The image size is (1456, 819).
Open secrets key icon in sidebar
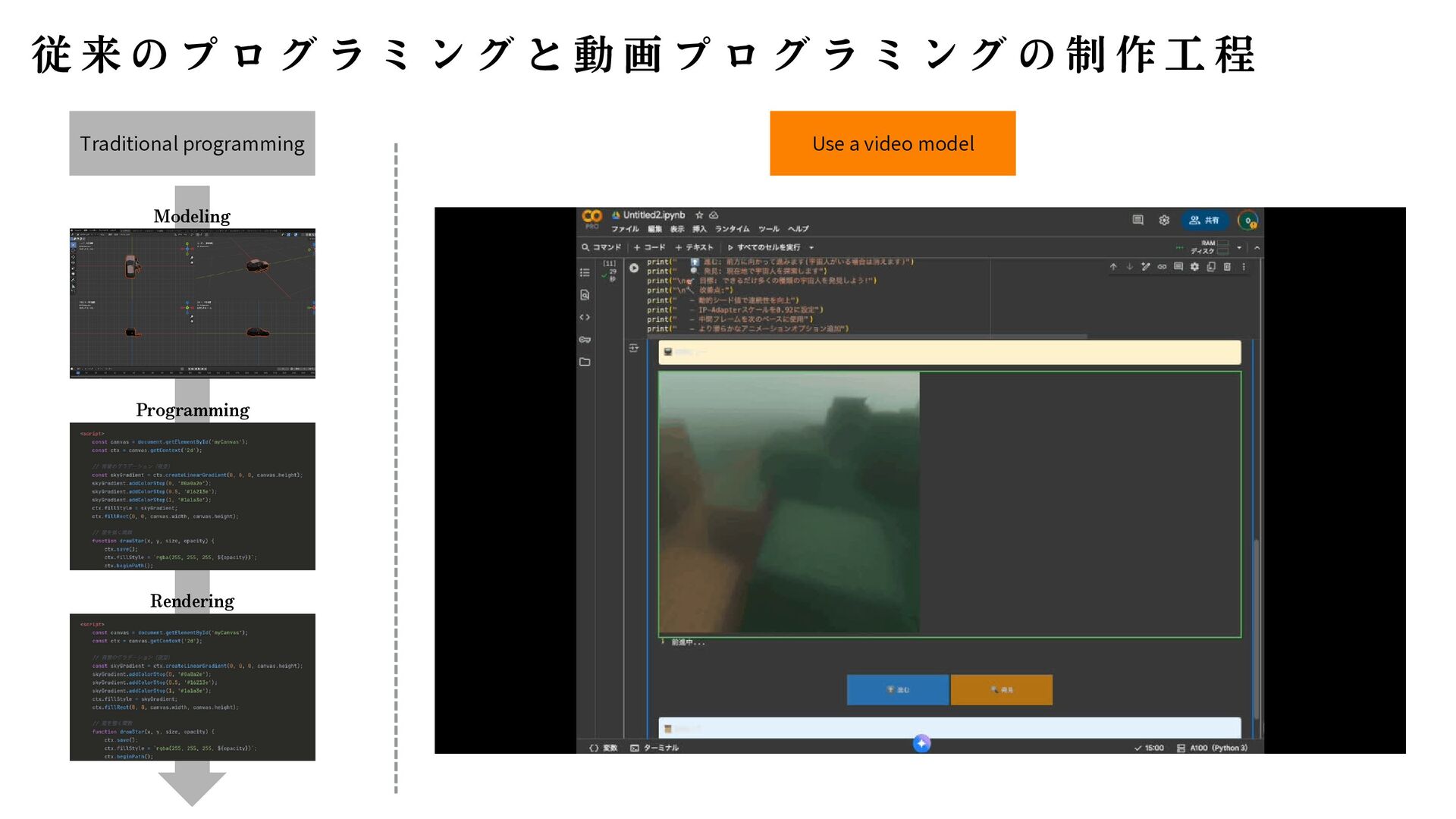[585, 340]
